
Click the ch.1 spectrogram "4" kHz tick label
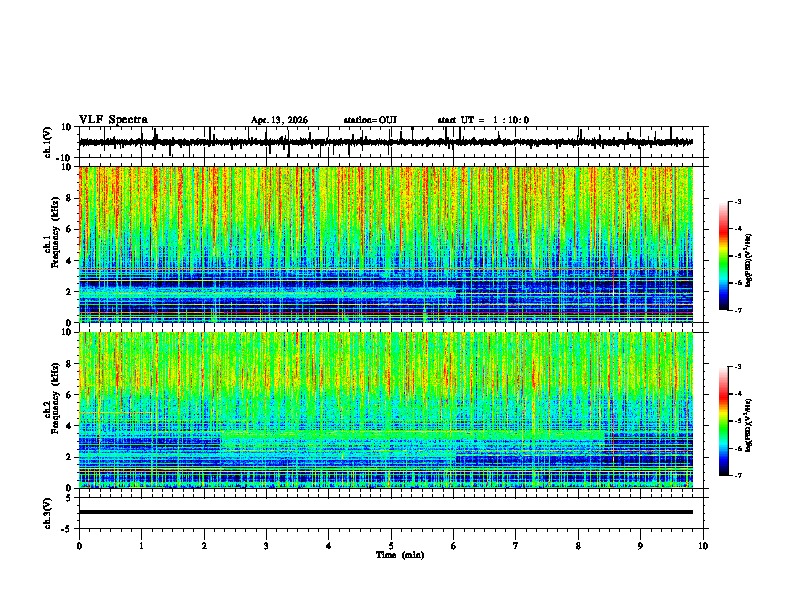click(x=69, y=261)
